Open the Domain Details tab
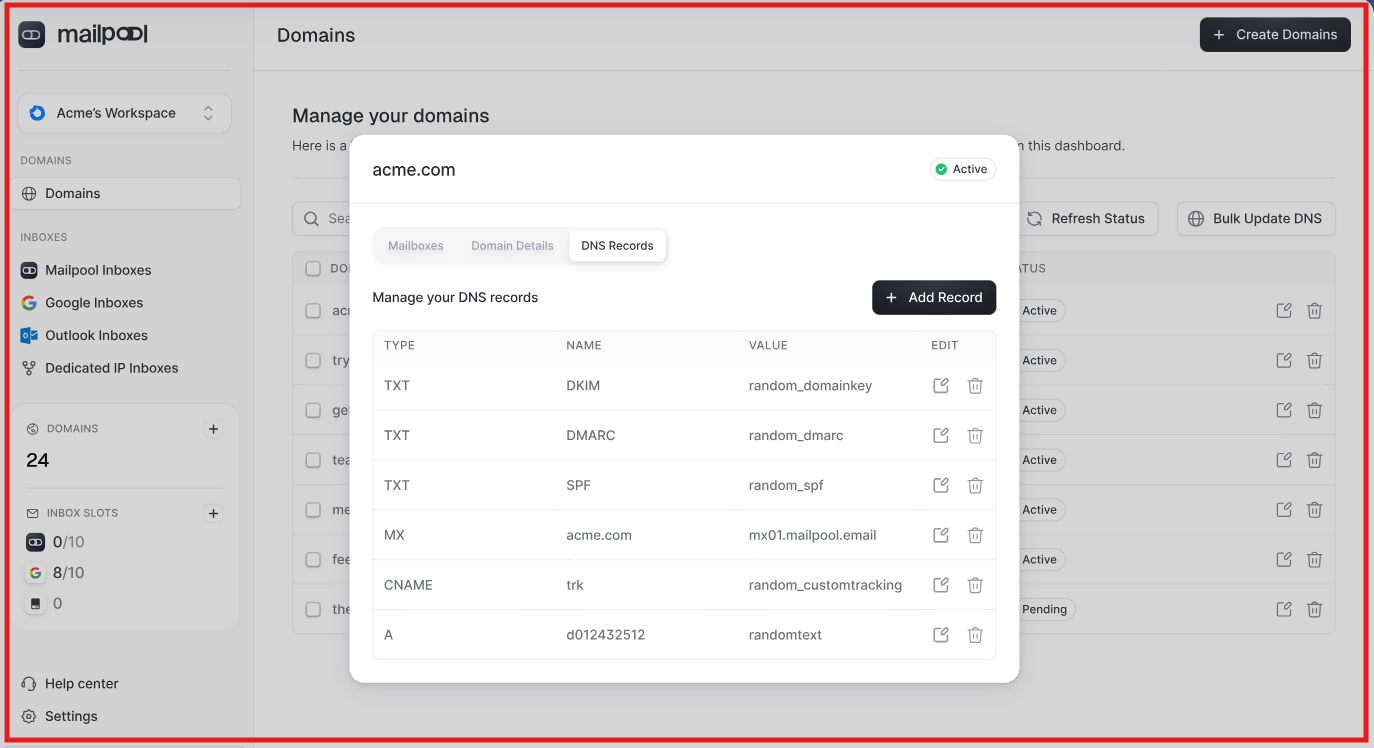Screen dimensions: 1374x748 coord(512,245)
